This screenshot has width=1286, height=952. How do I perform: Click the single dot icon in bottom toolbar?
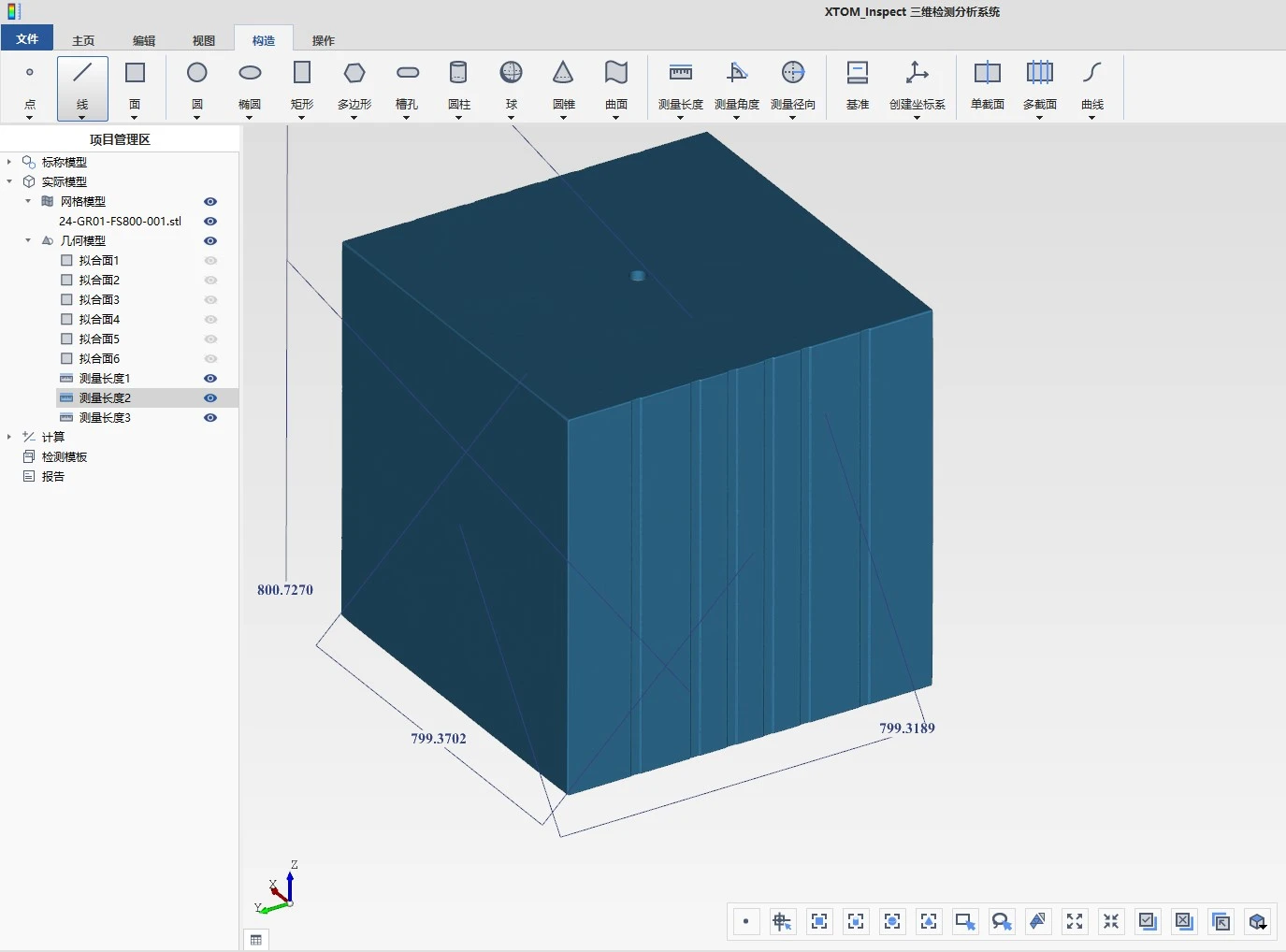[745, 921]
